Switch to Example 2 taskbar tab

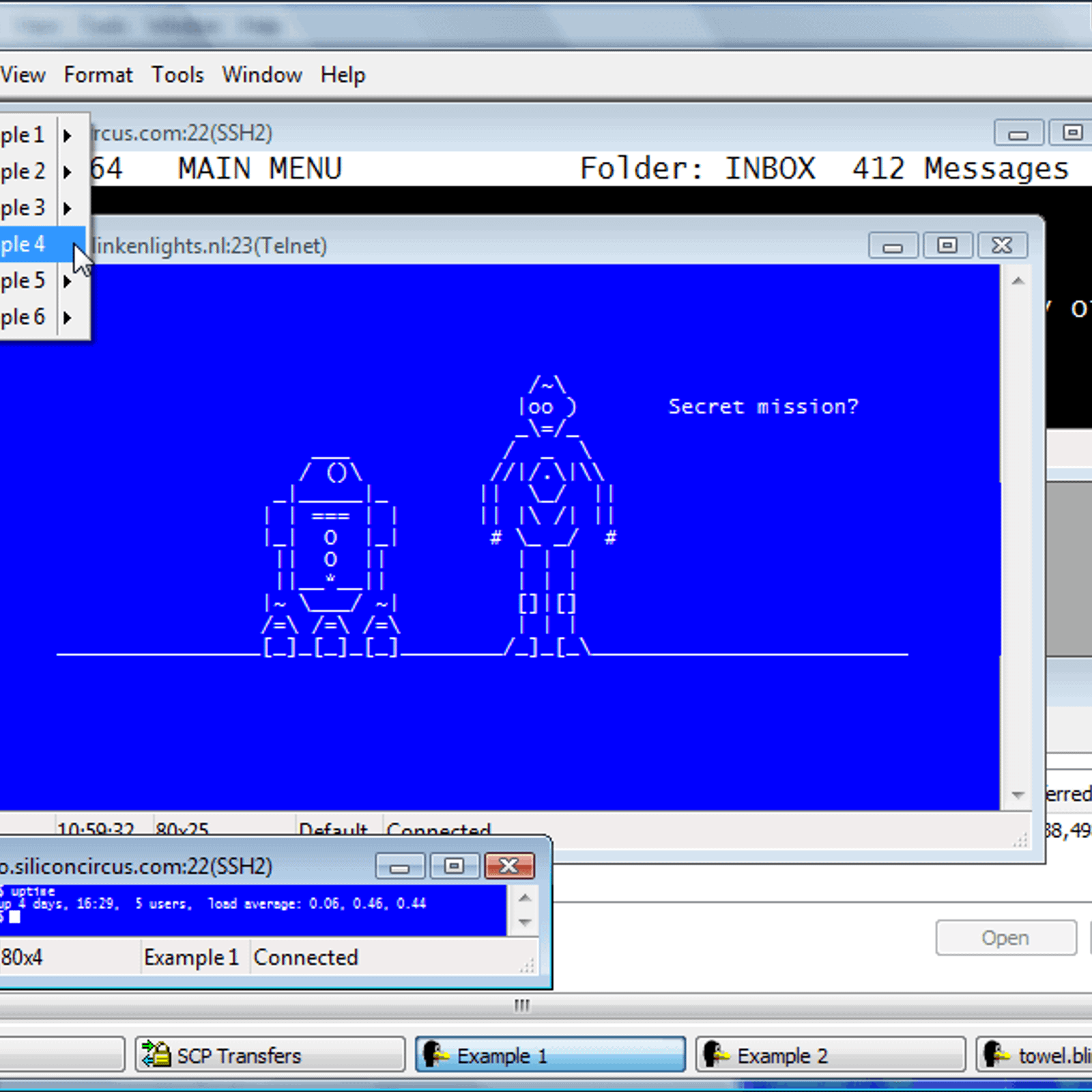(x=831, y=1055)
